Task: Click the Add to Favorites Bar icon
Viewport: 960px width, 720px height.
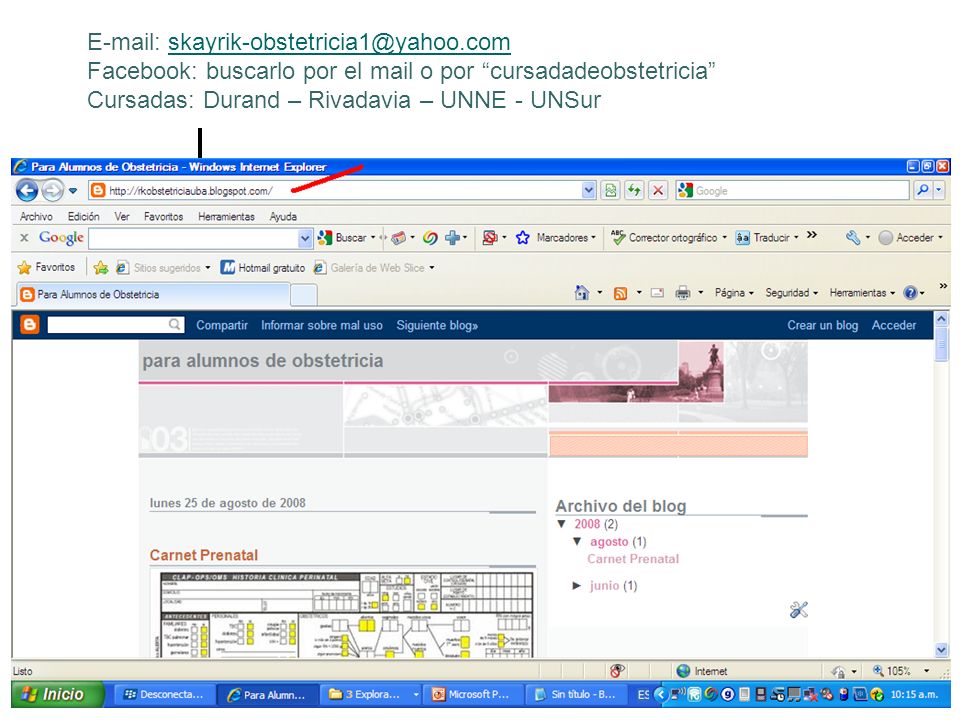Action: (101, 268)
